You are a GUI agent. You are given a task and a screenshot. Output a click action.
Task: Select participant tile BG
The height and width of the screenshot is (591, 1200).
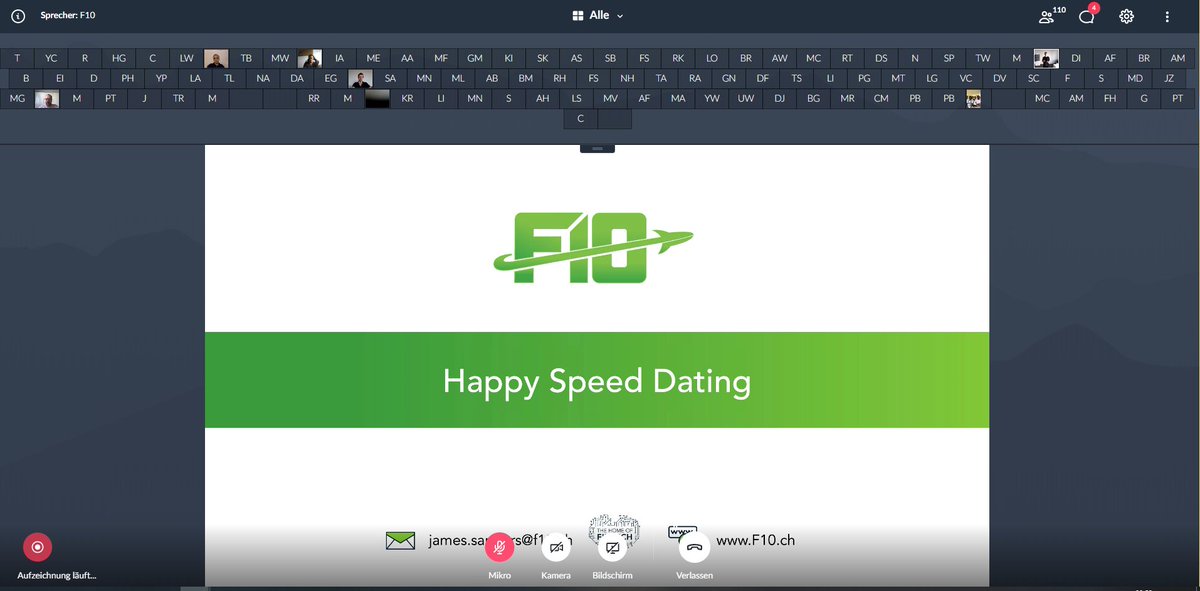click(x=814, y=98)
